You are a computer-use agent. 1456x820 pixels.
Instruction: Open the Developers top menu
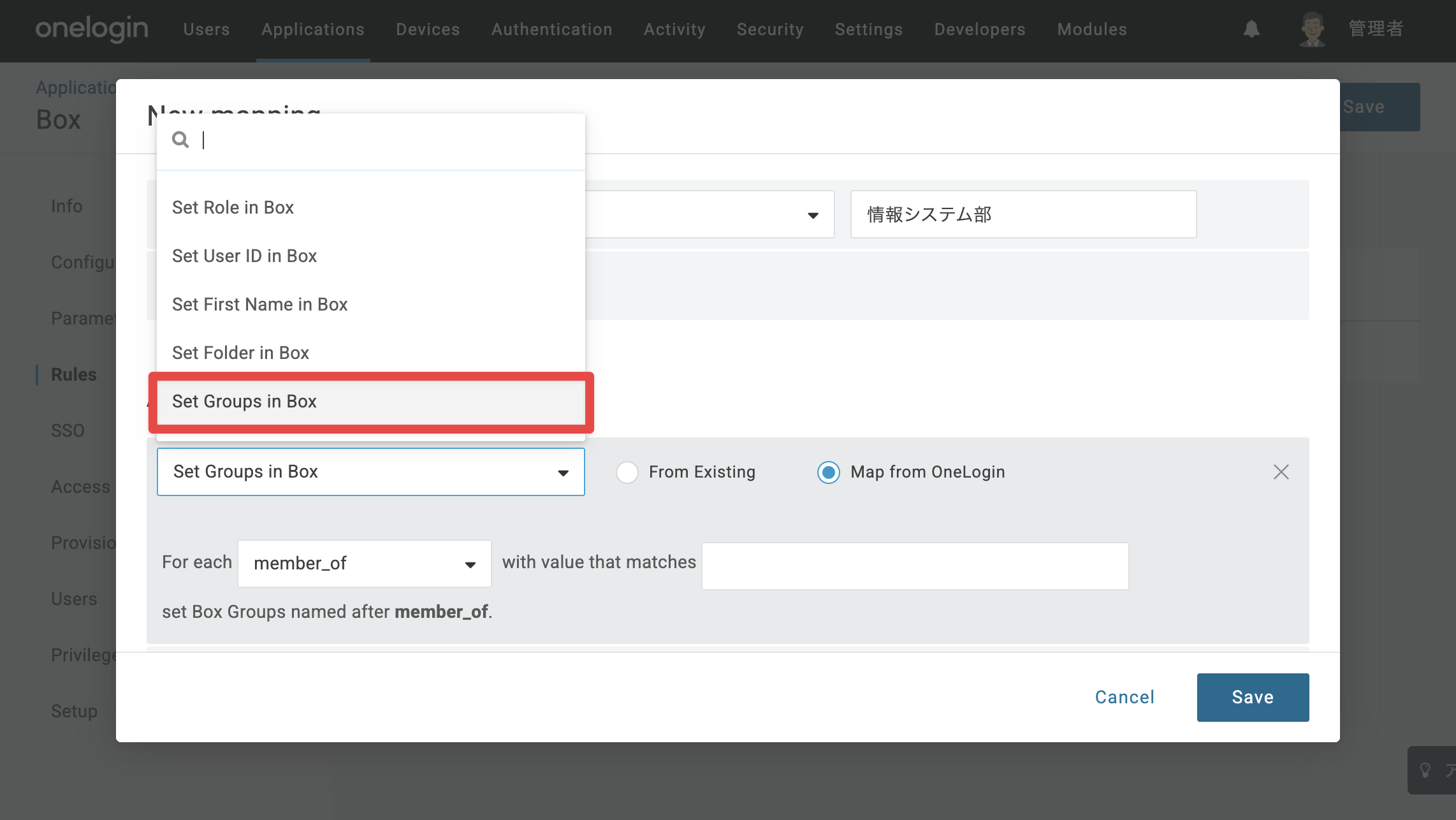(x=980, y=29)
